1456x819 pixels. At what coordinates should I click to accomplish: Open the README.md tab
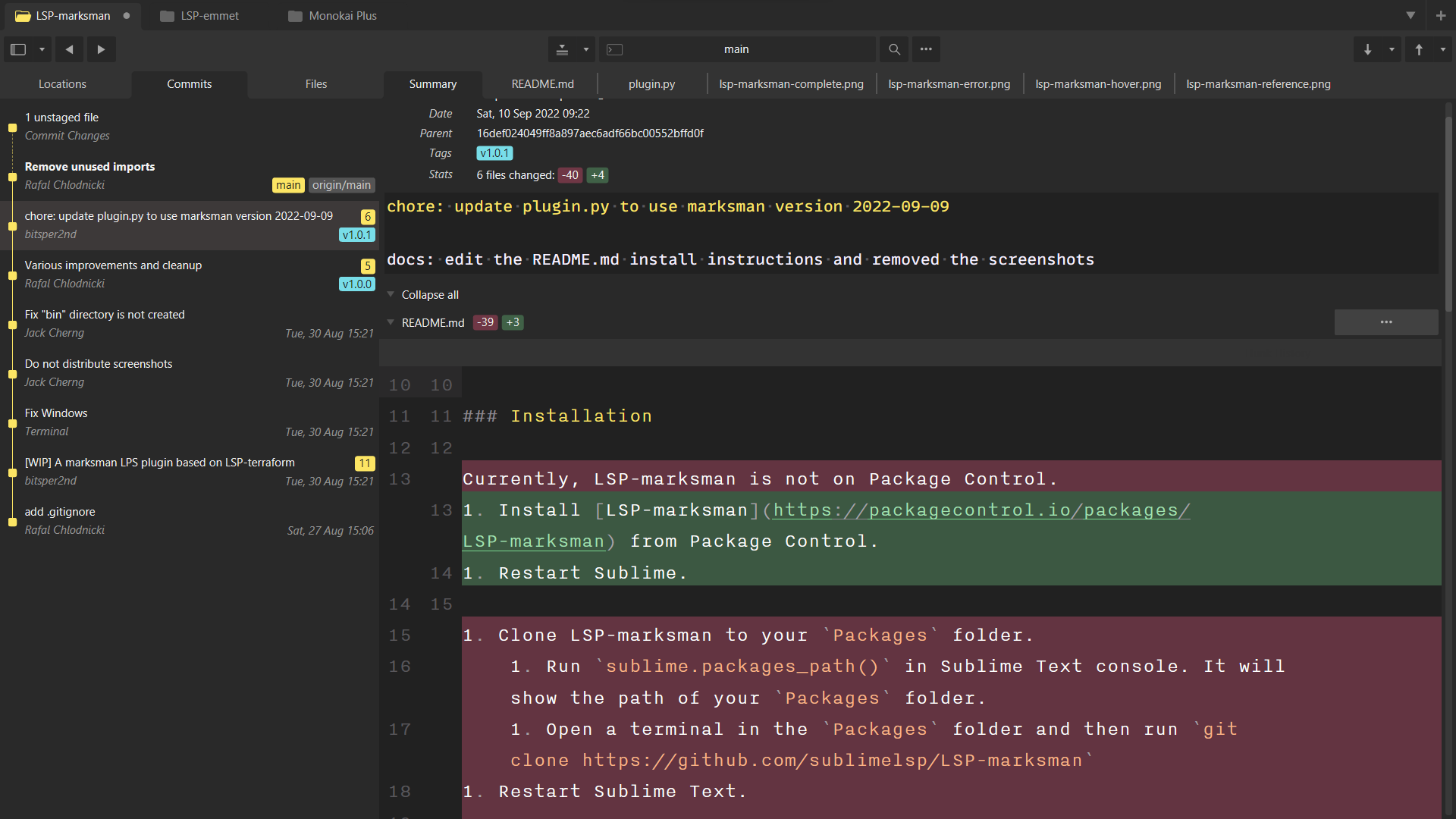(540, 84)
